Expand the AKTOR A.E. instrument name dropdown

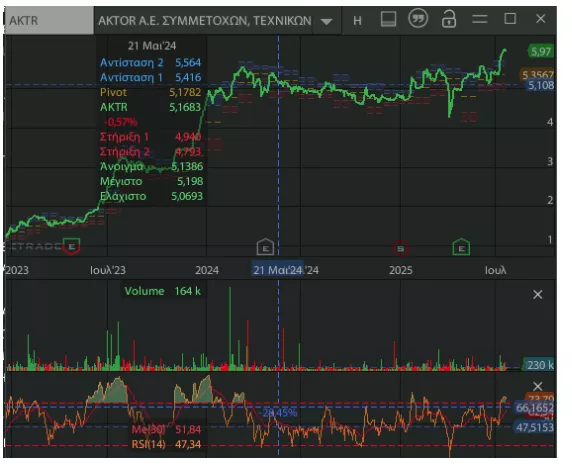pos(326,21)
